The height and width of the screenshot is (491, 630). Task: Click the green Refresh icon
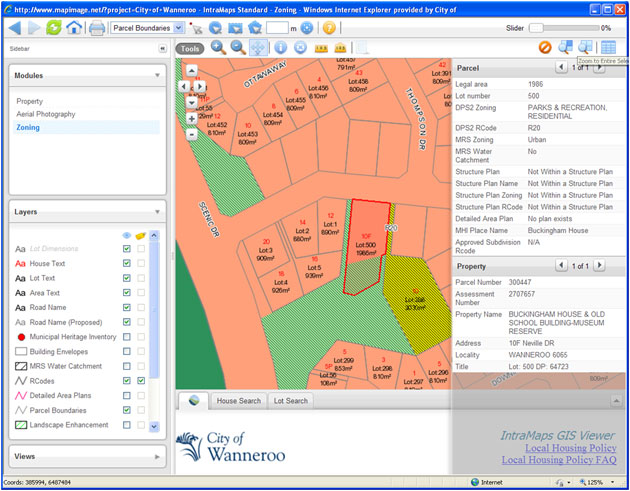coord(54,27)
